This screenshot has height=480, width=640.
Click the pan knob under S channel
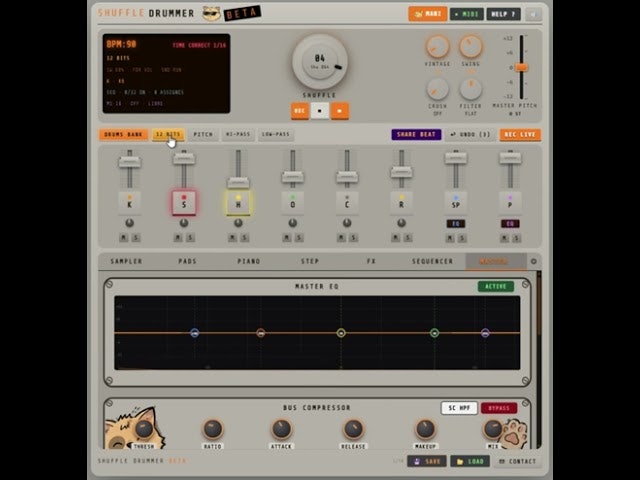tap(184, 223)
